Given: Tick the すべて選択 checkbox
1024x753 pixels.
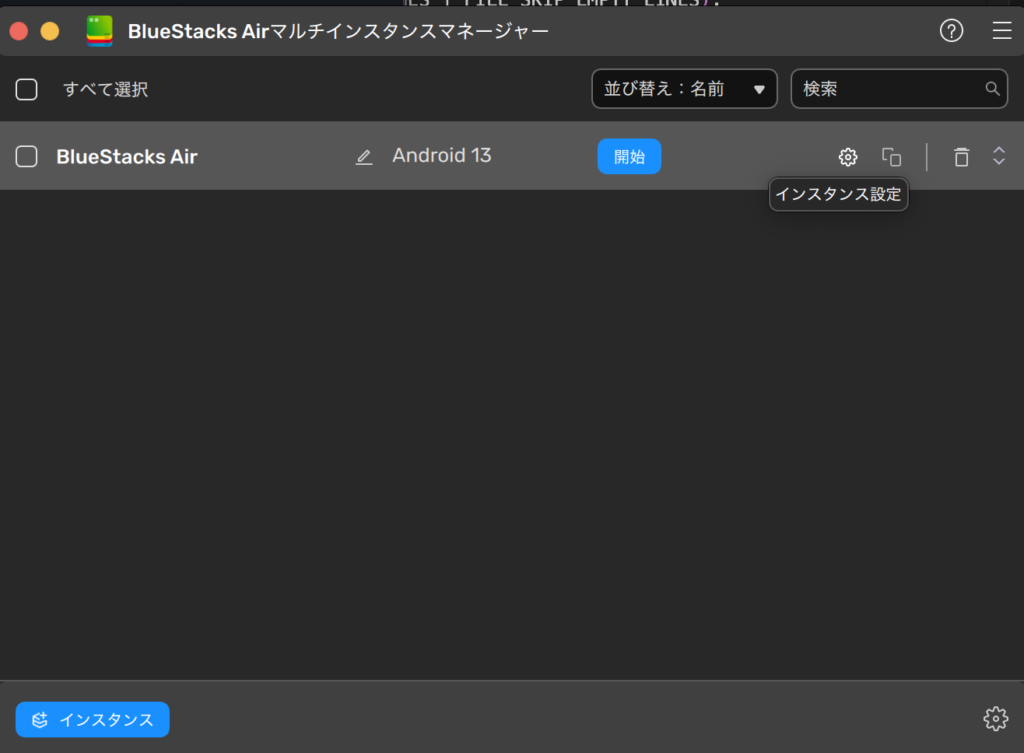Looking at the screenshot, I should 27,89.
